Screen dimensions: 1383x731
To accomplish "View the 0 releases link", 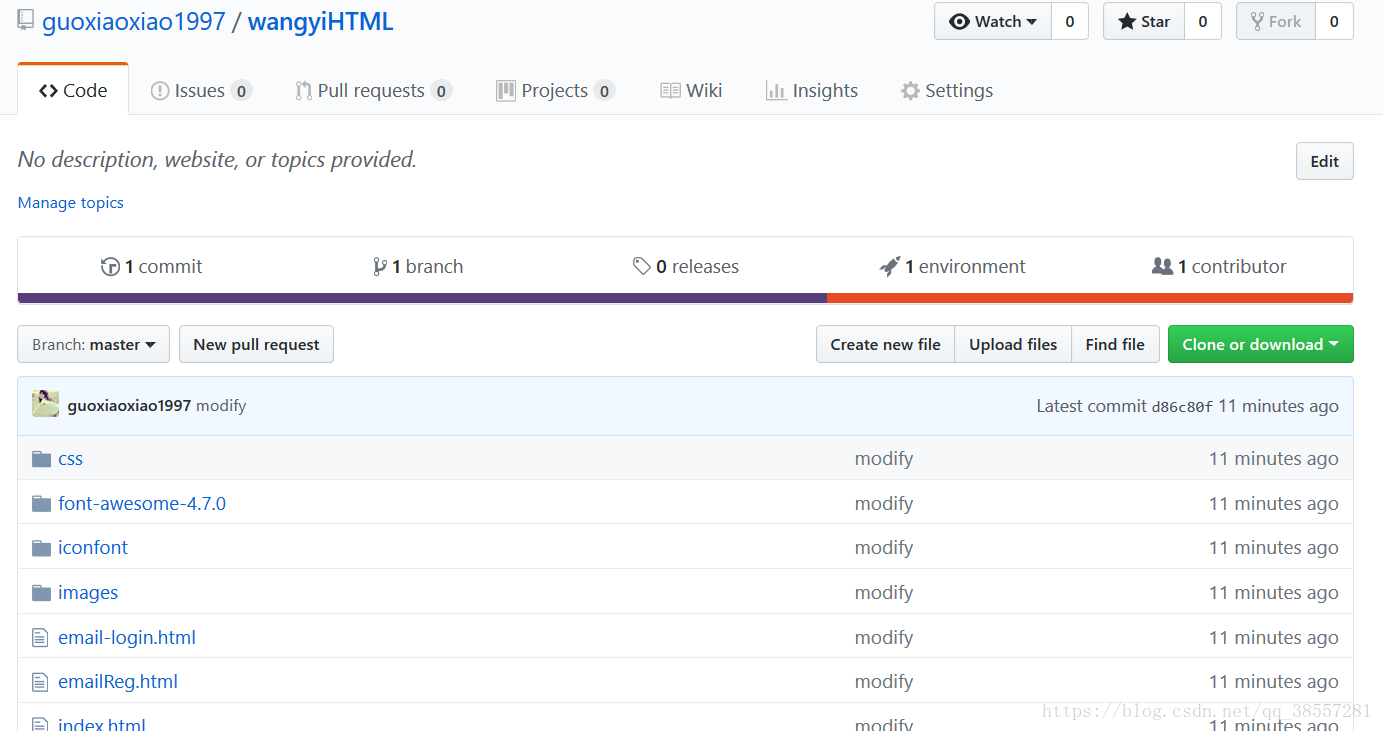I will tap(686, 267).
